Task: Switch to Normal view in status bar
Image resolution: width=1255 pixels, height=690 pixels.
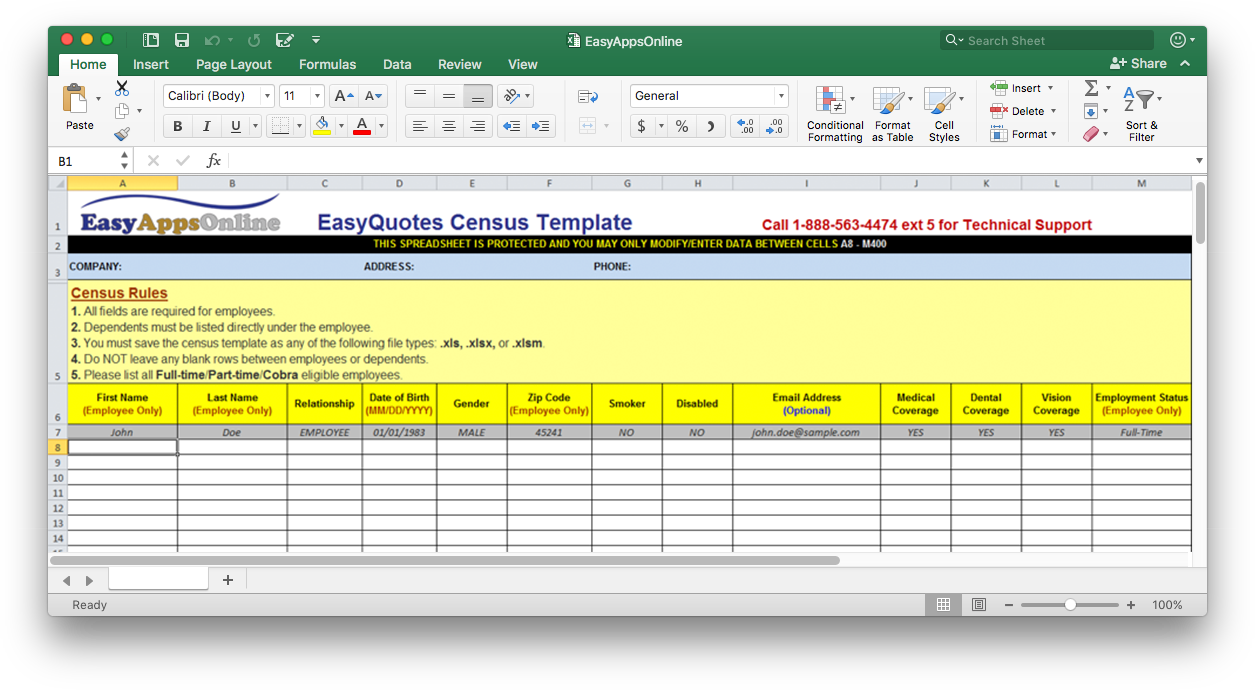Action: [x=943, y=605]
